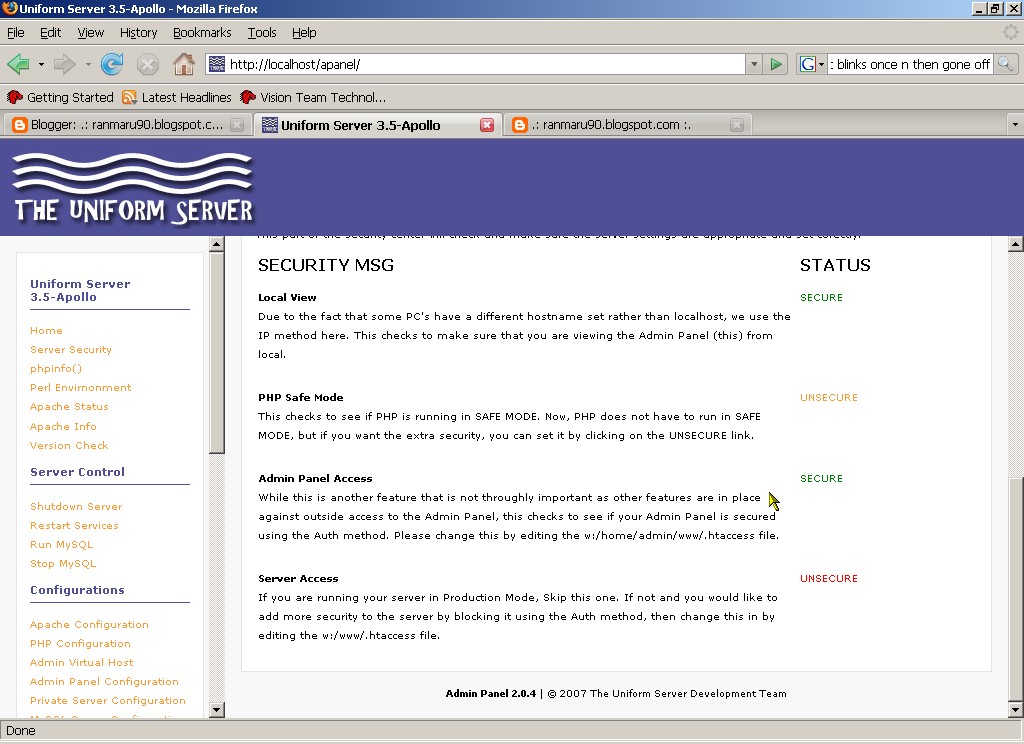
Task: Open the Latest Headlines feed bookmark
Action: pos(177,97)
